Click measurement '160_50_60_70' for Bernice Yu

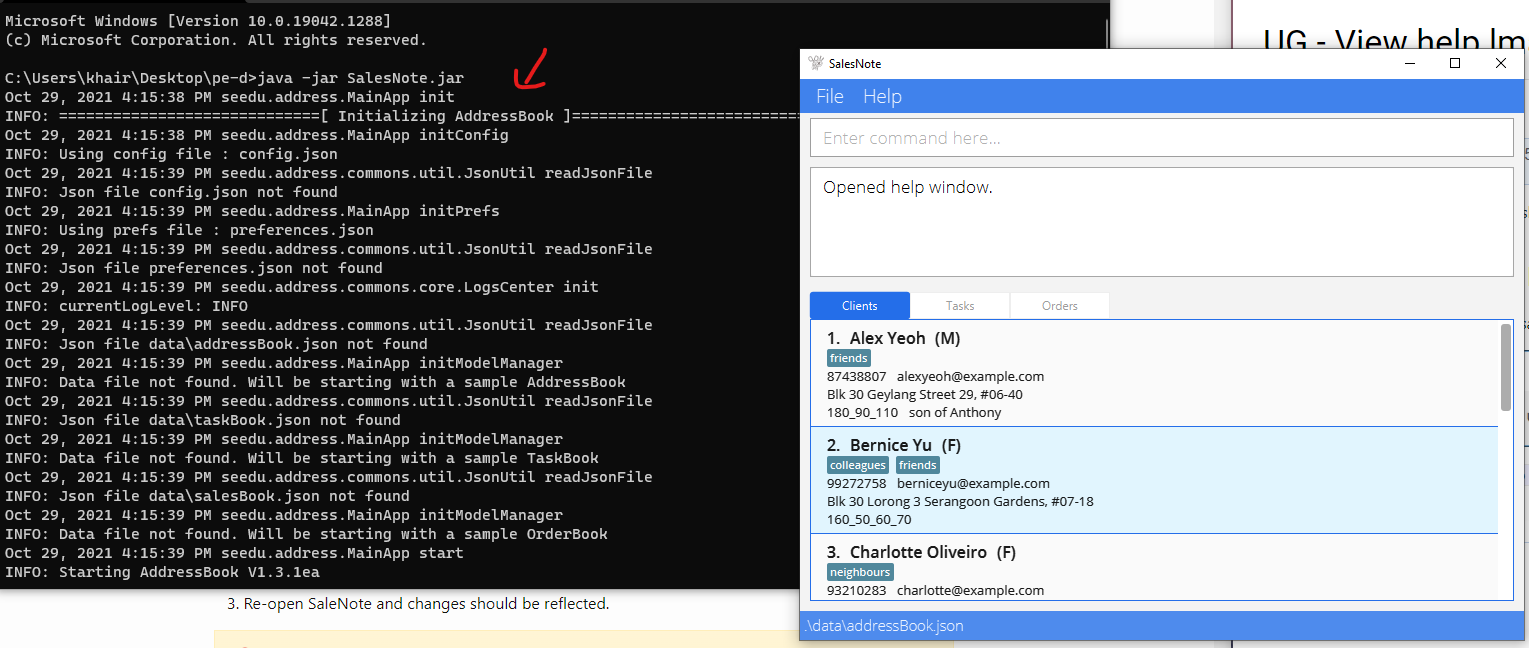[x=869, y=519]
